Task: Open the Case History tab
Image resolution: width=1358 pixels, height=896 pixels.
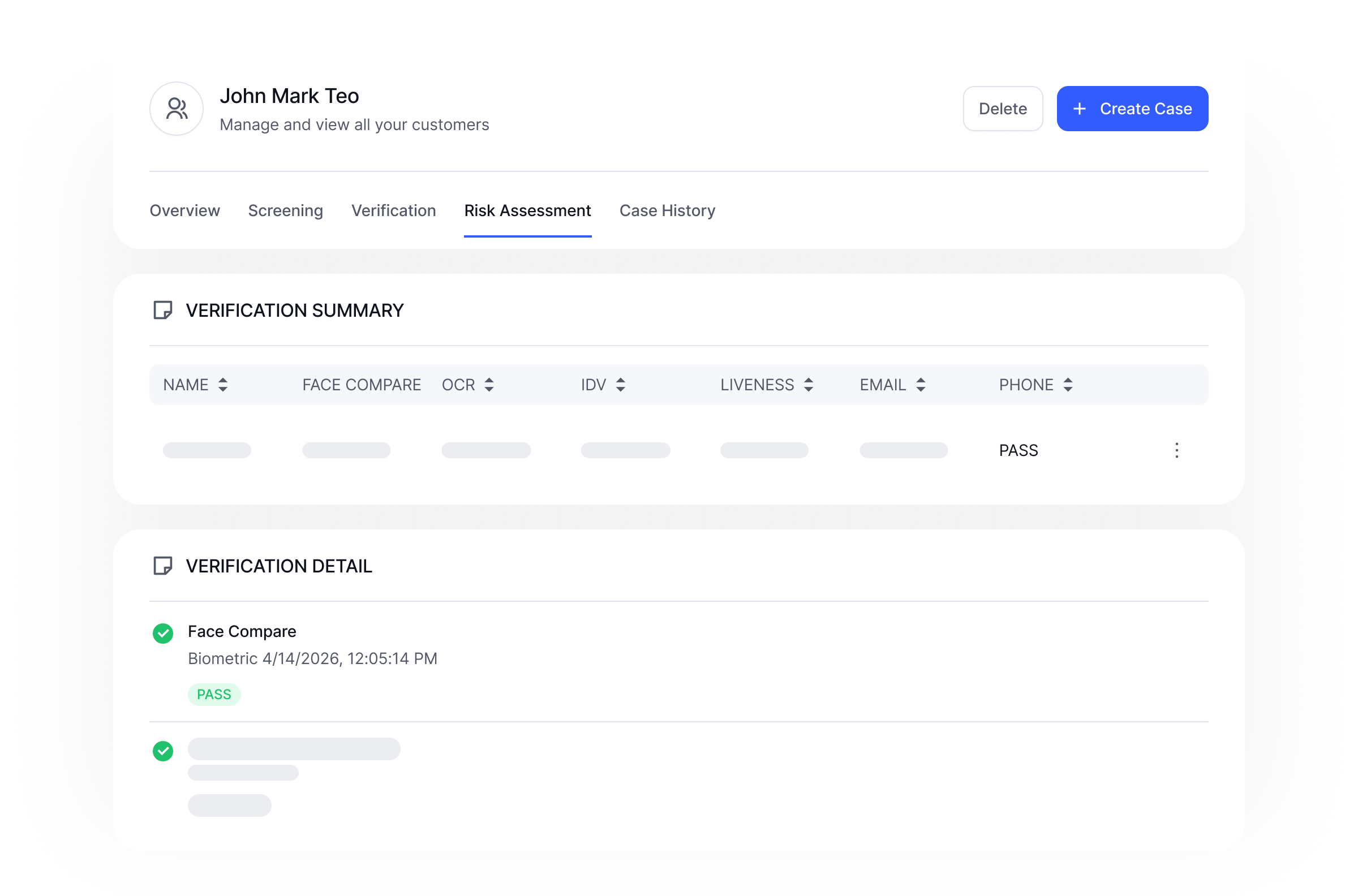Action: coord(667,210)
